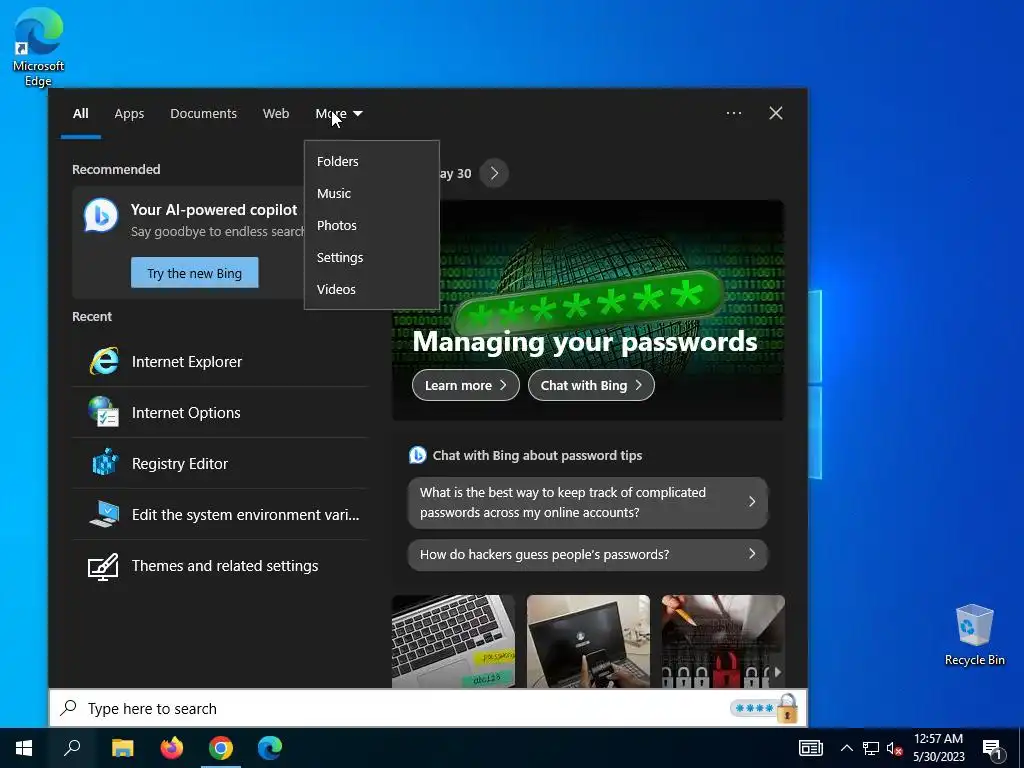The width and height of the screenshot is (1024, 768).
Task: Launch Firefox from the taskbar
Action: pos(172,748)
